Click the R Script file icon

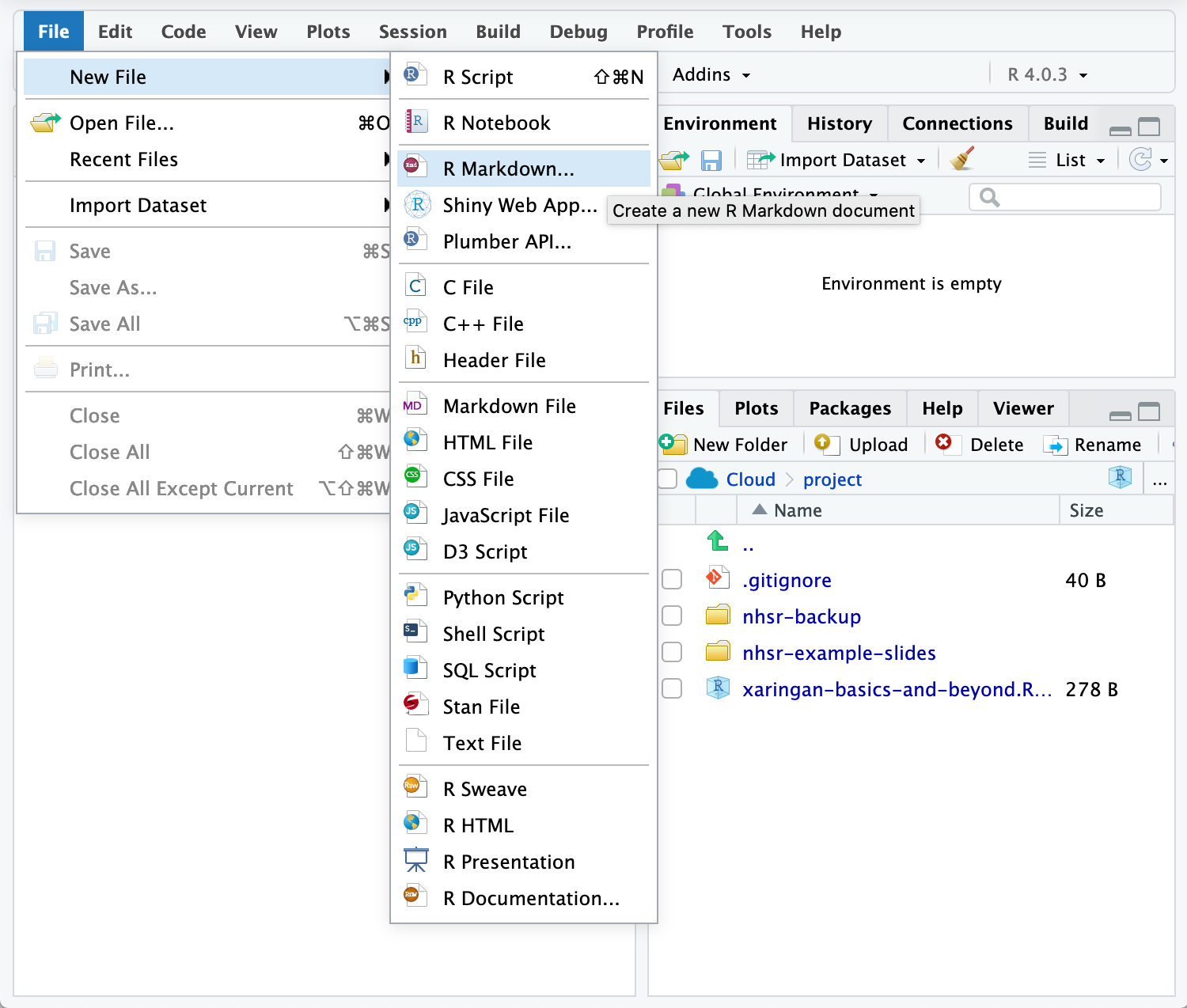415,76
